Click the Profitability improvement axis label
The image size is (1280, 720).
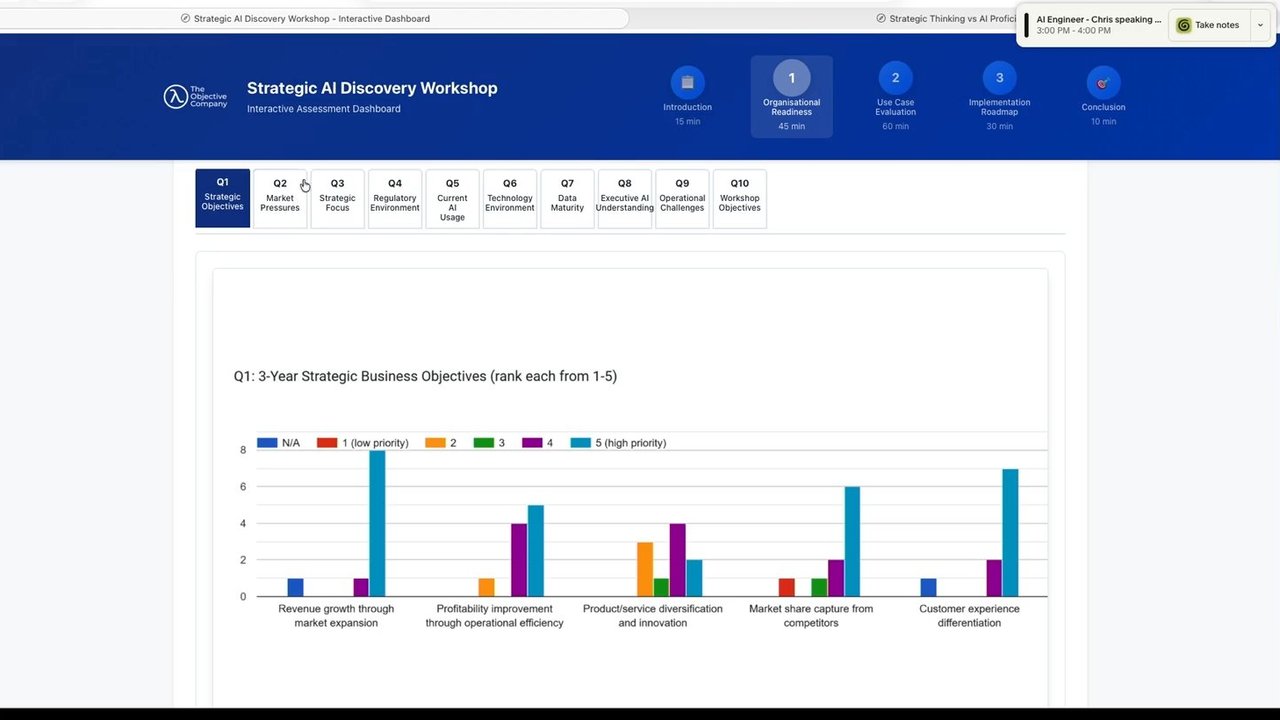[494, 616]
